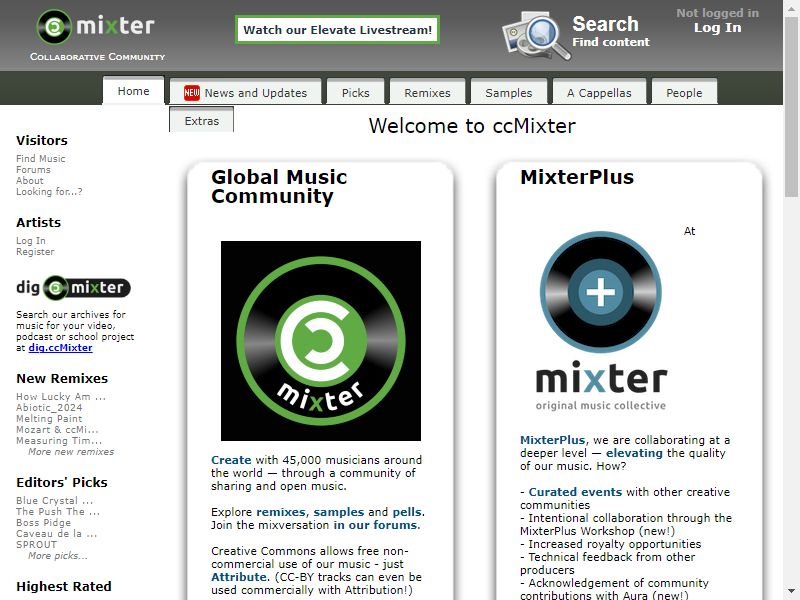This screenshot has width=800, height=600.
Task: Click Log In in the header
Action: [x=717, y=28]
